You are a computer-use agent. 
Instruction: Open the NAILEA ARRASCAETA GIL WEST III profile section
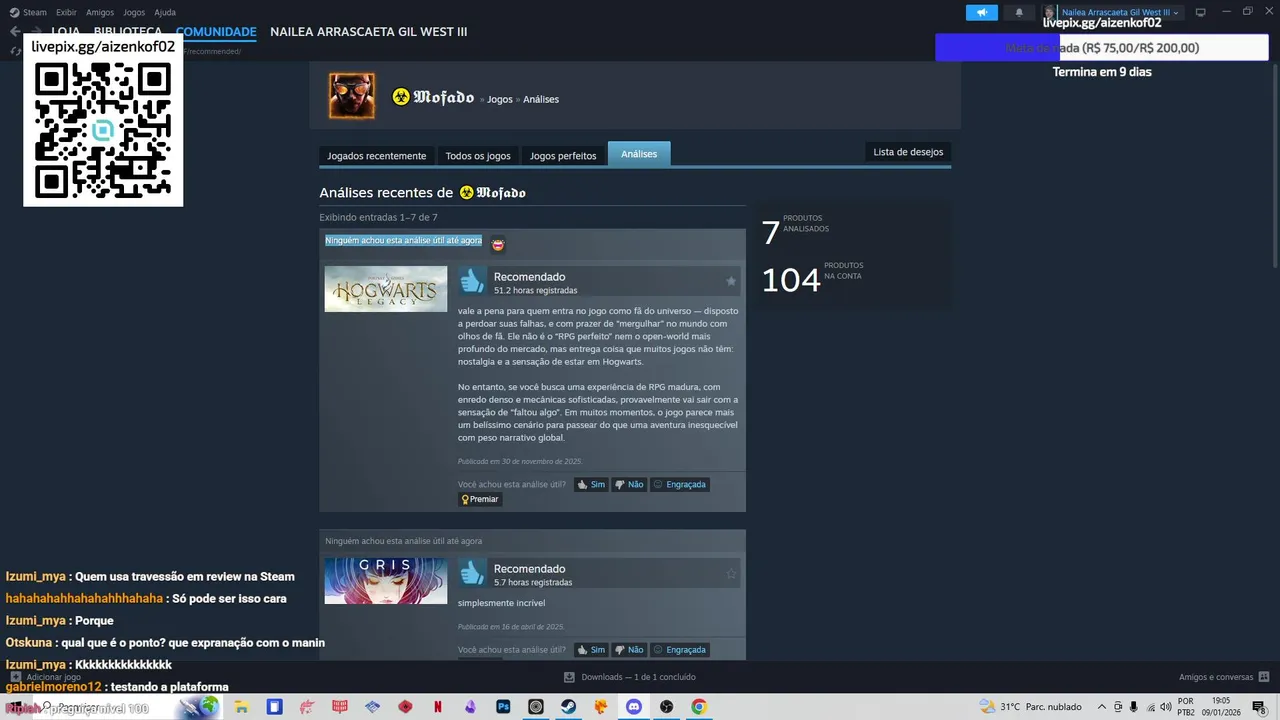pyautogui.click(x=368, y=32)
